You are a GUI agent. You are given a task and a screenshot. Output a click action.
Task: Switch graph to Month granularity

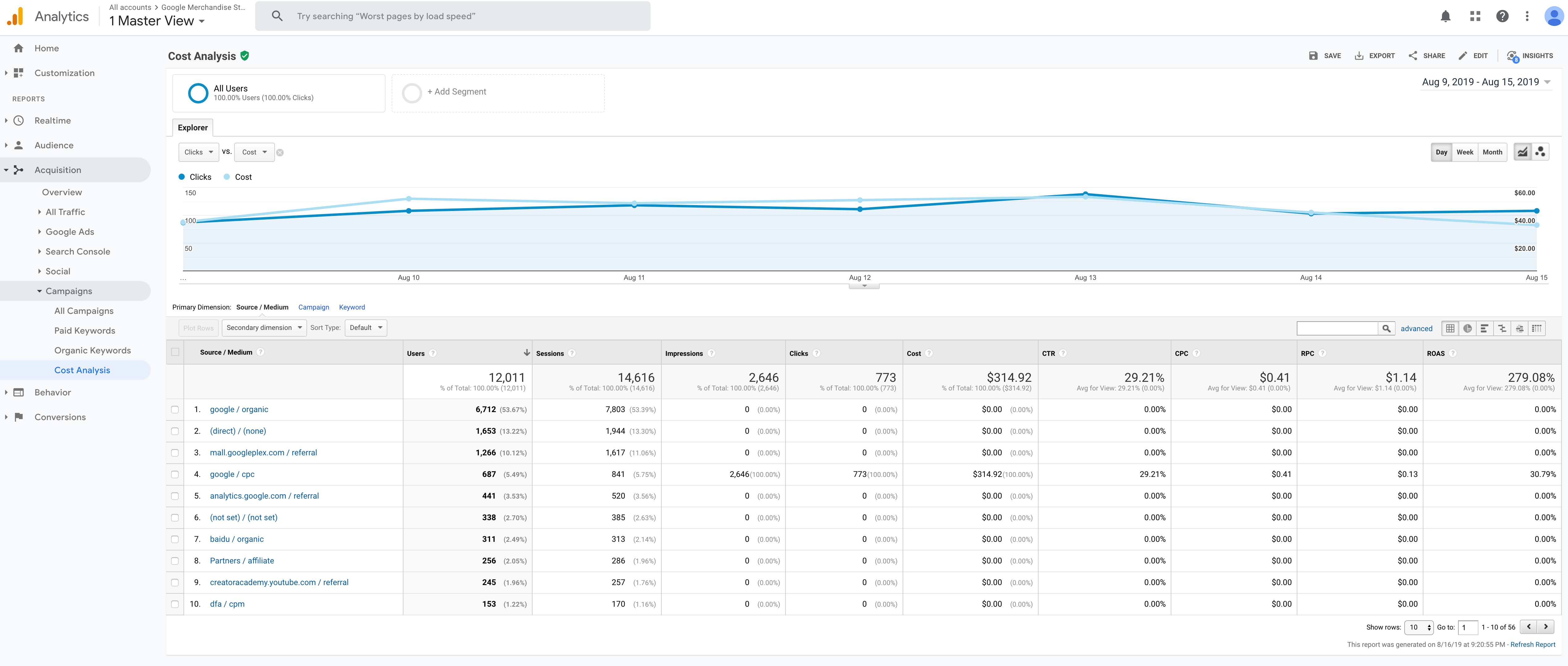pyautogui.click(x=1492, y=152)
